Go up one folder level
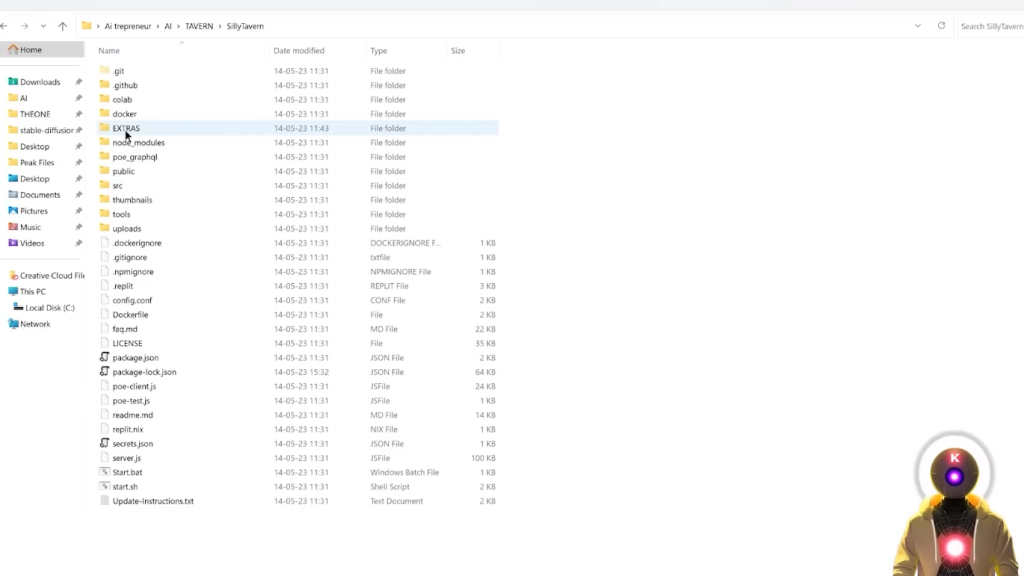This screenshot has height=576, width=1024. click(63, 26)
